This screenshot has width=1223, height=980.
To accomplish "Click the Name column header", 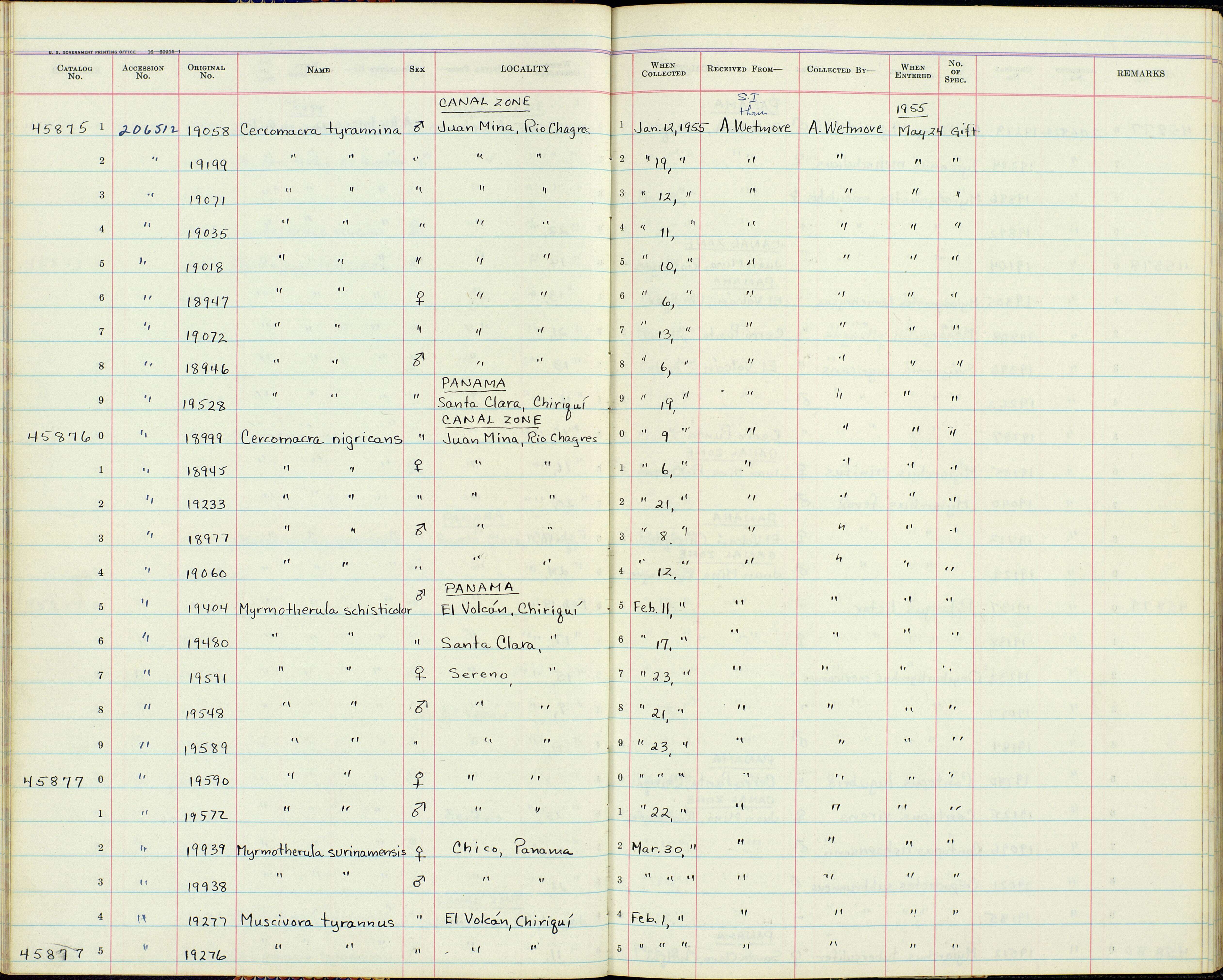I will pyautogui.click(x=318, y=70).
